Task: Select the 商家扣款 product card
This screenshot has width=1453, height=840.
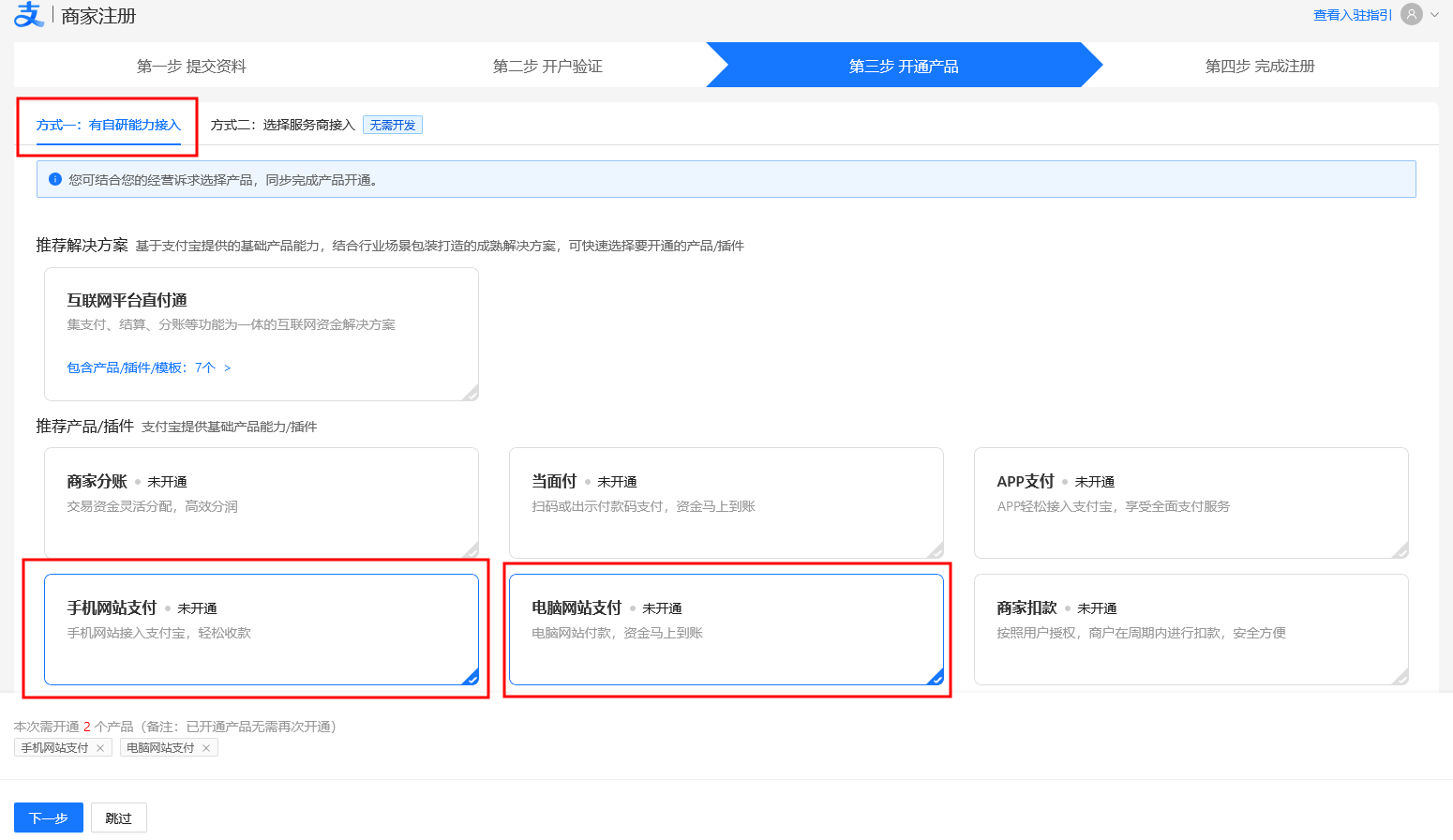Action: pyautogui.click(x=1191, y=629)
